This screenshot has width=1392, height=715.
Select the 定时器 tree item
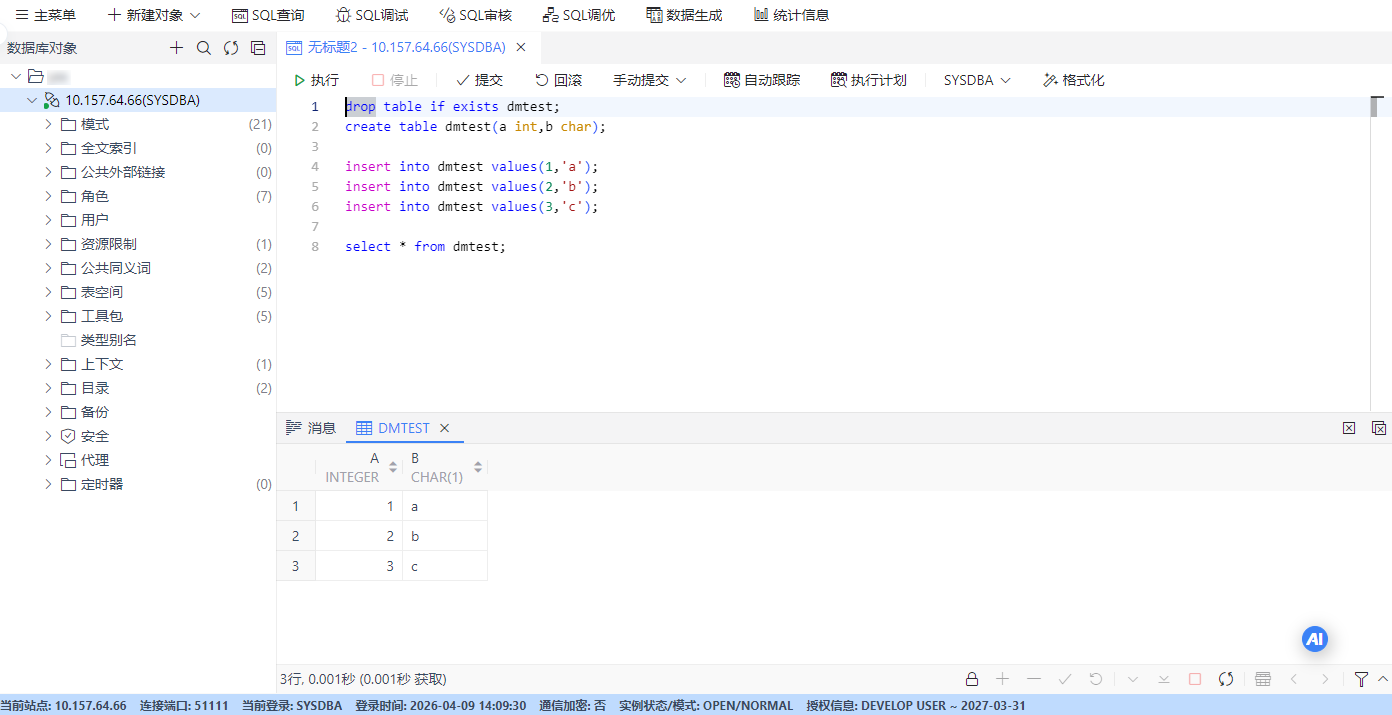[x=138, y=484]
